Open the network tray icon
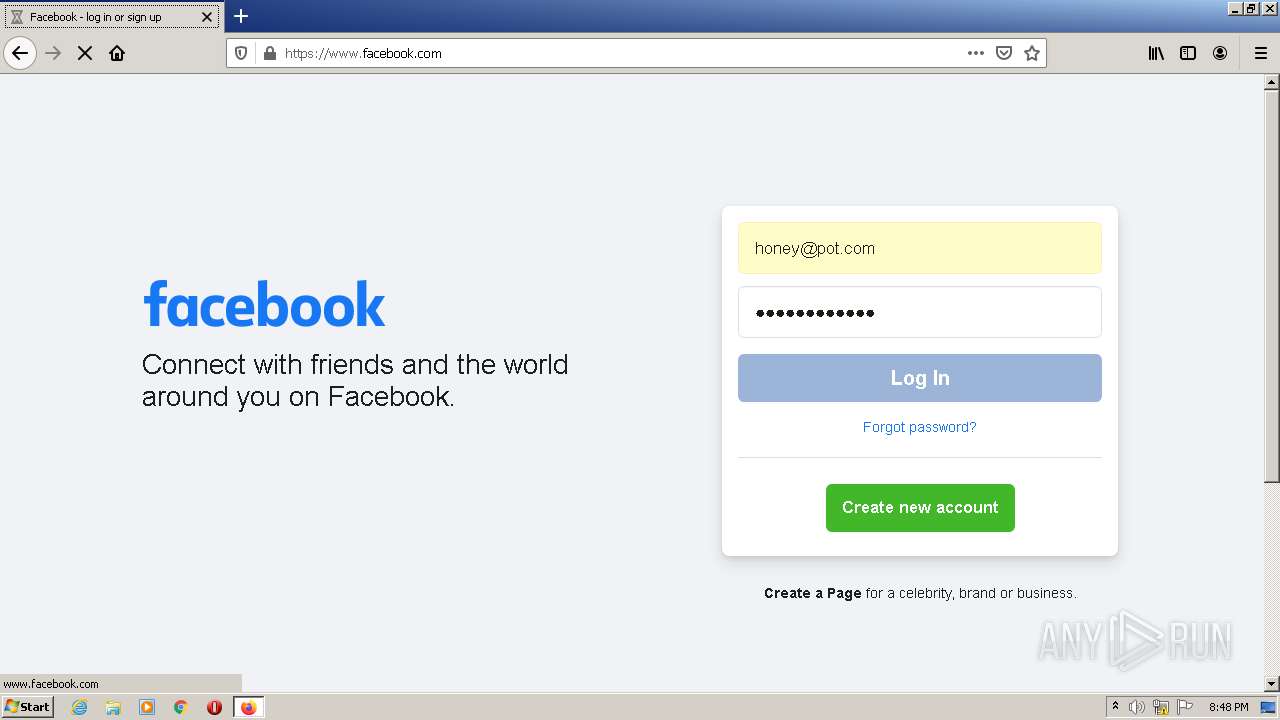The image size is (1280, 720). click(1161, 707)
